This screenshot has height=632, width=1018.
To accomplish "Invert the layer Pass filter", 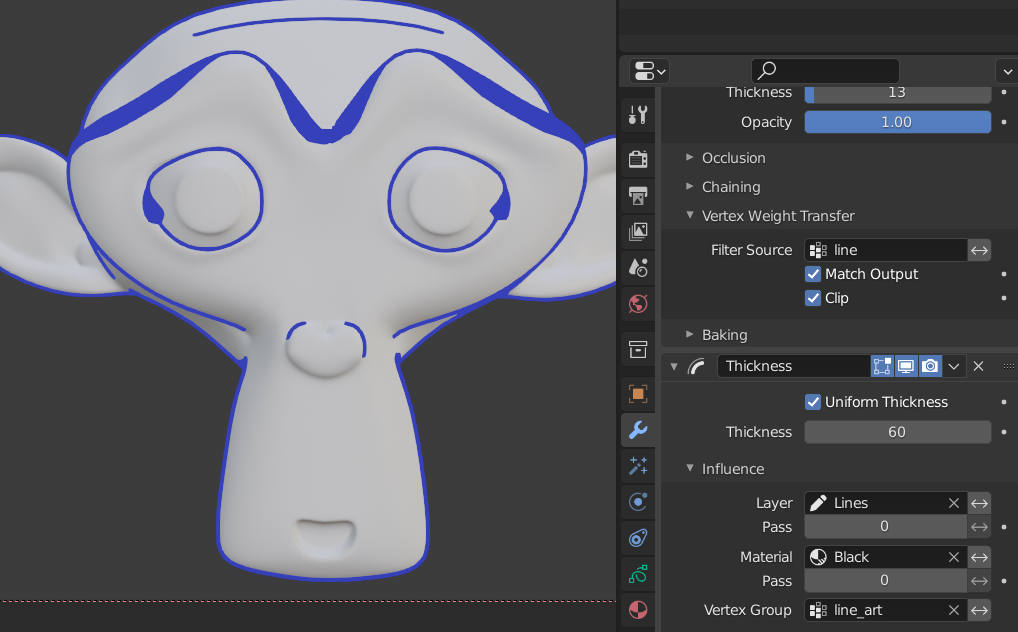I will [979, 527].
